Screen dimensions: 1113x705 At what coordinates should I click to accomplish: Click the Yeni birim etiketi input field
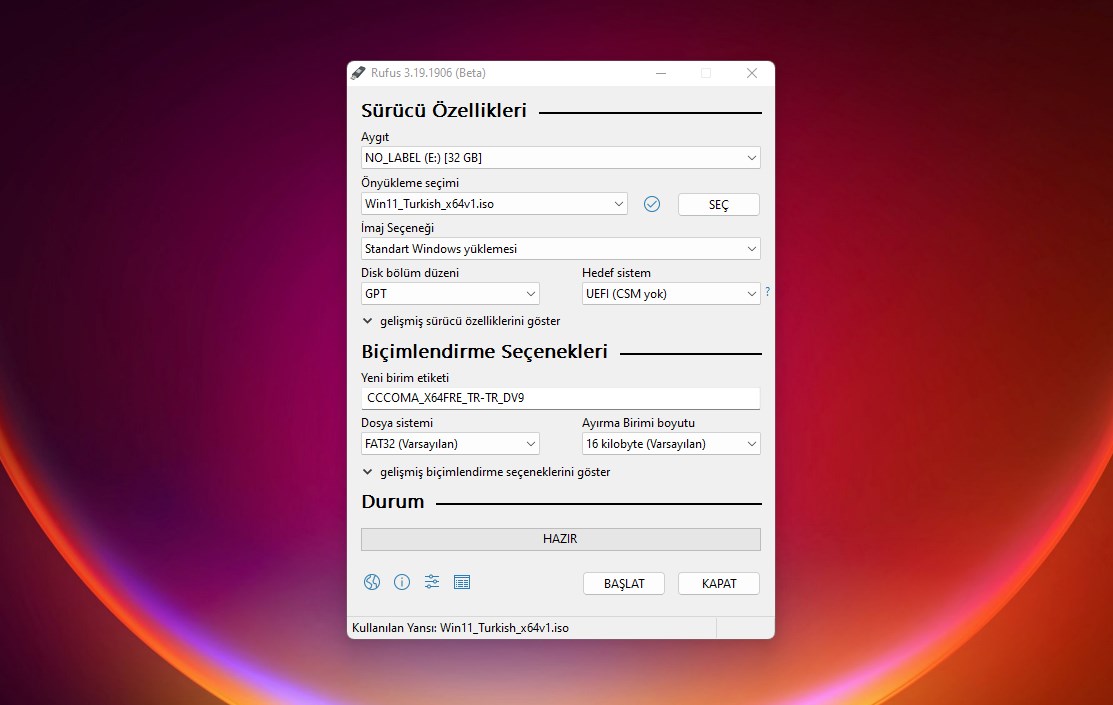561,398
